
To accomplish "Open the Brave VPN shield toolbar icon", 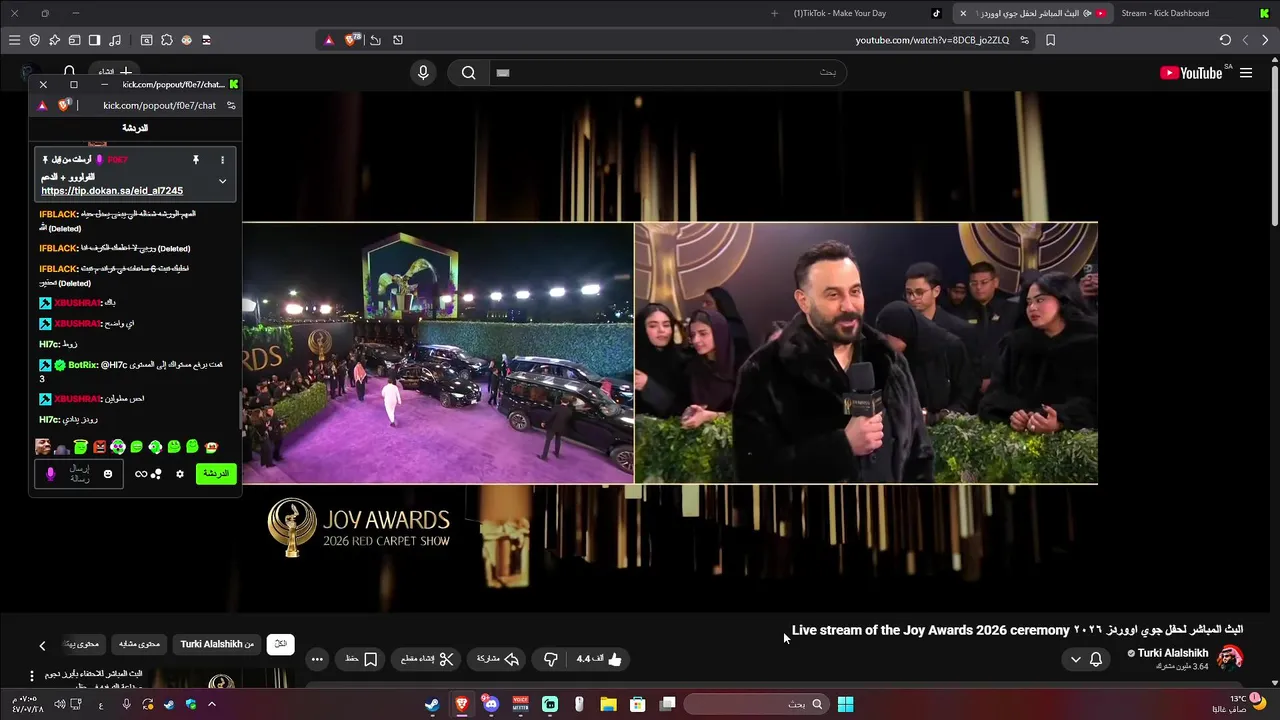I will coord(34,40).
